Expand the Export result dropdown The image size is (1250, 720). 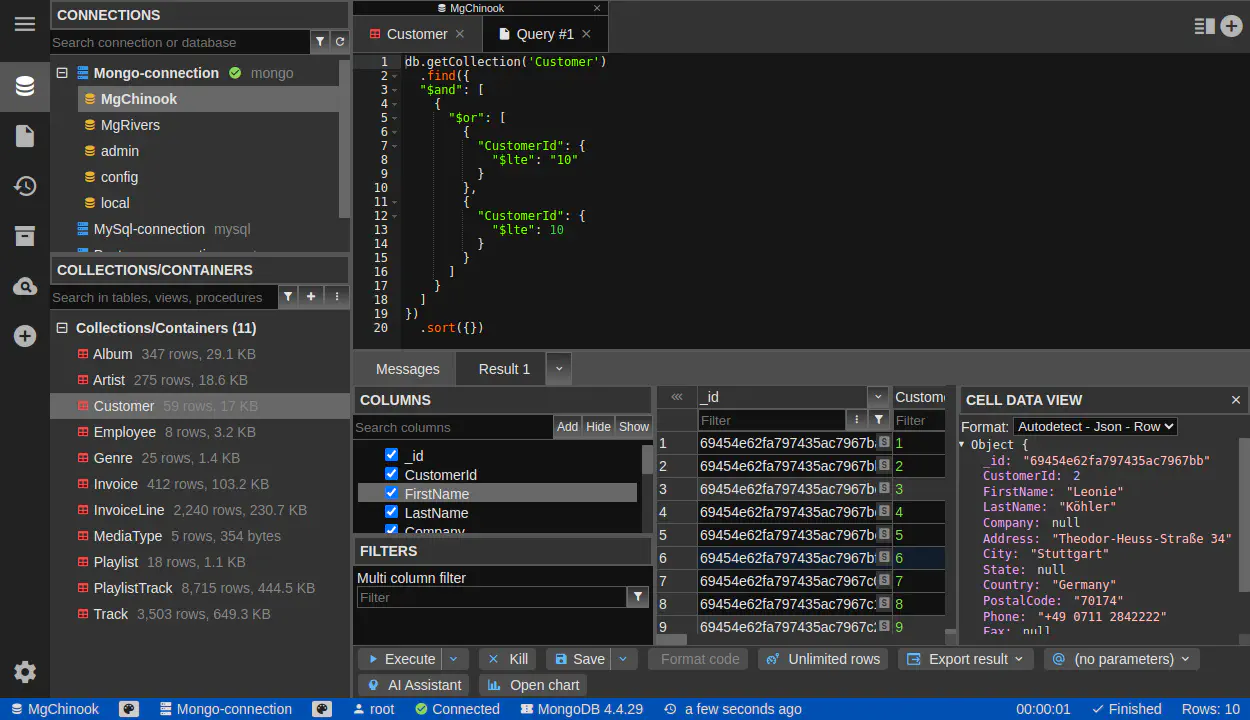966,659
